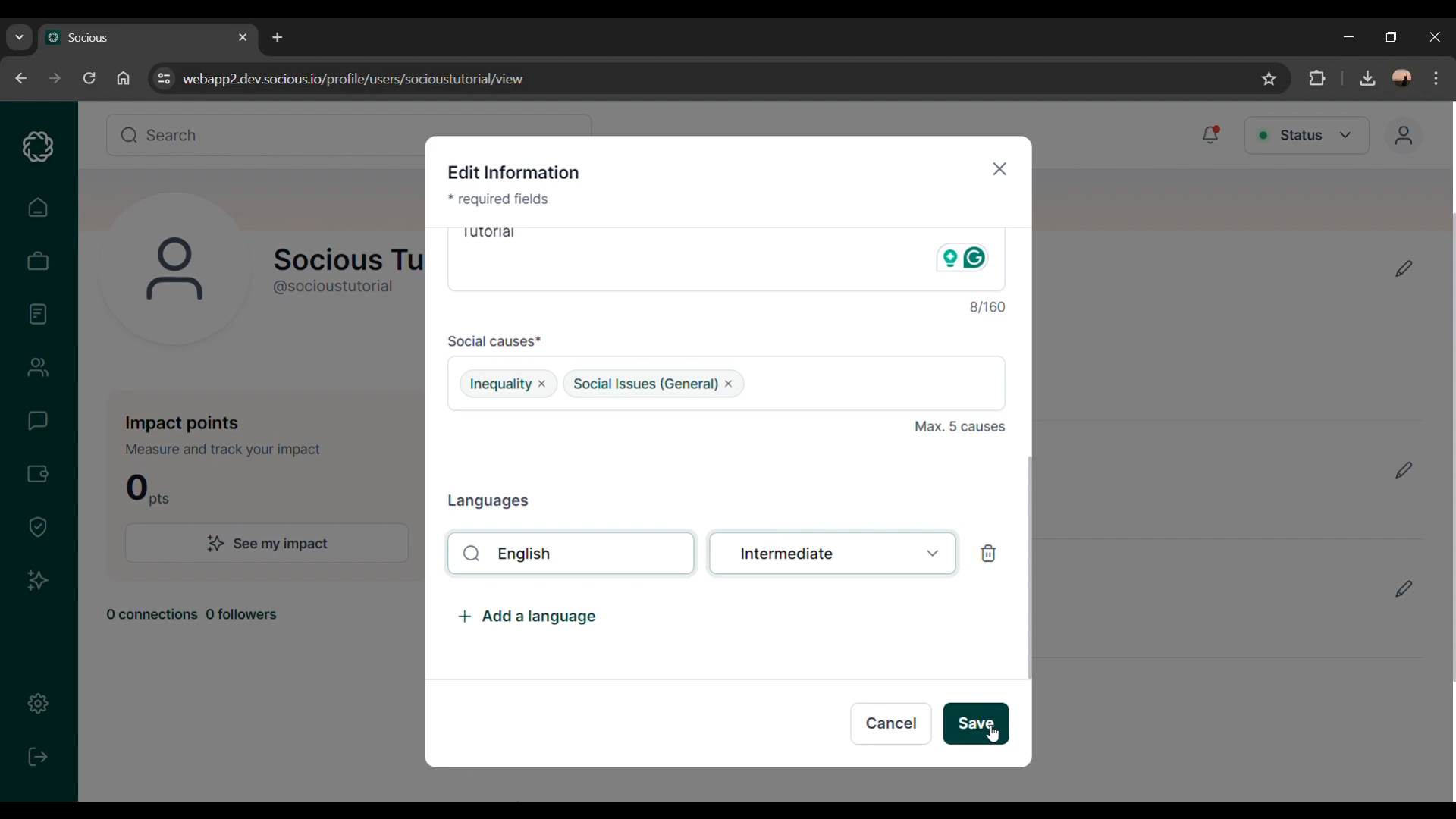Screen dimensions: 1456x819
Task: Open the notifications bell
Action: tap(1210, 135)
